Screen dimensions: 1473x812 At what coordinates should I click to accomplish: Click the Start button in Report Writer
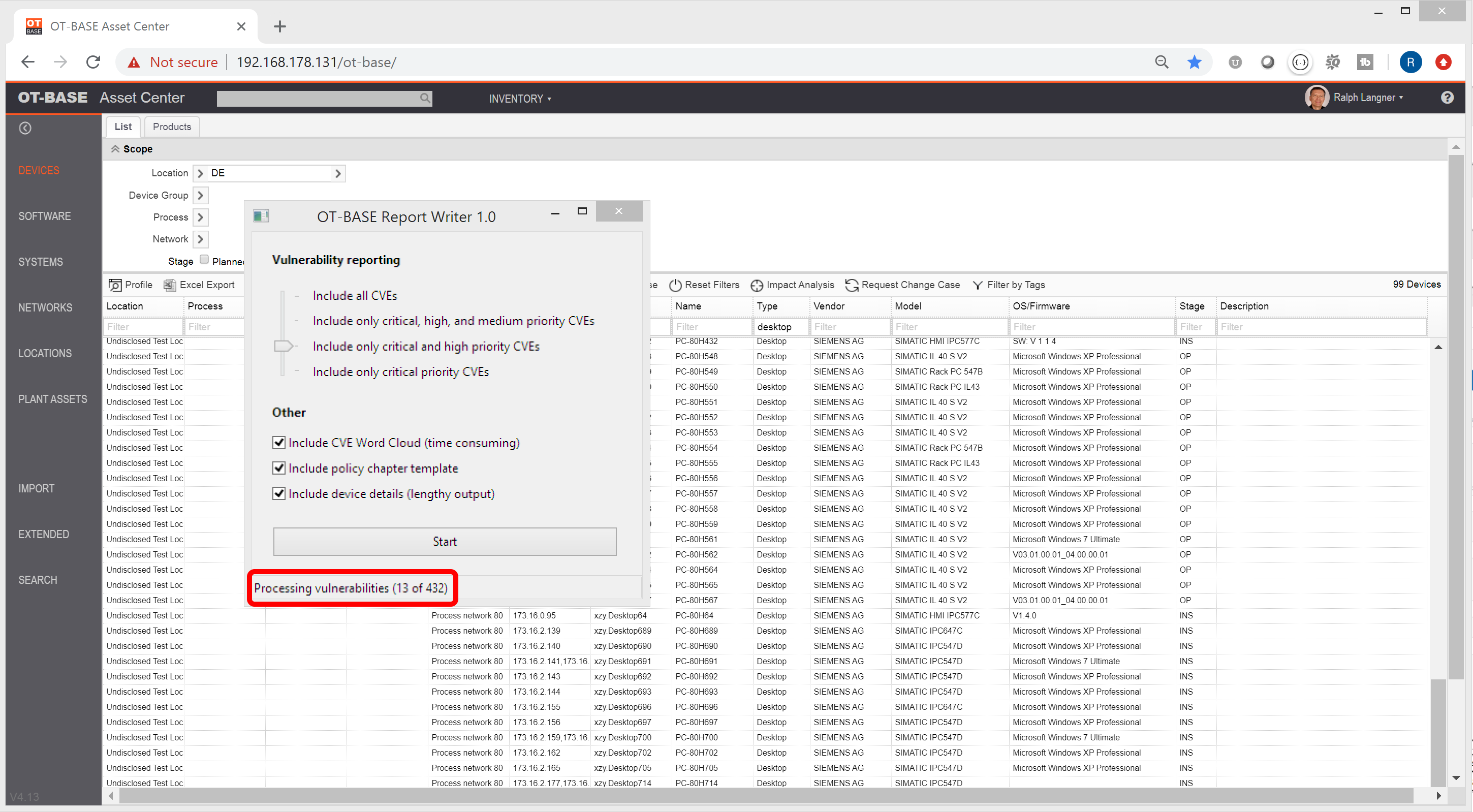click(x=444, y=541)
